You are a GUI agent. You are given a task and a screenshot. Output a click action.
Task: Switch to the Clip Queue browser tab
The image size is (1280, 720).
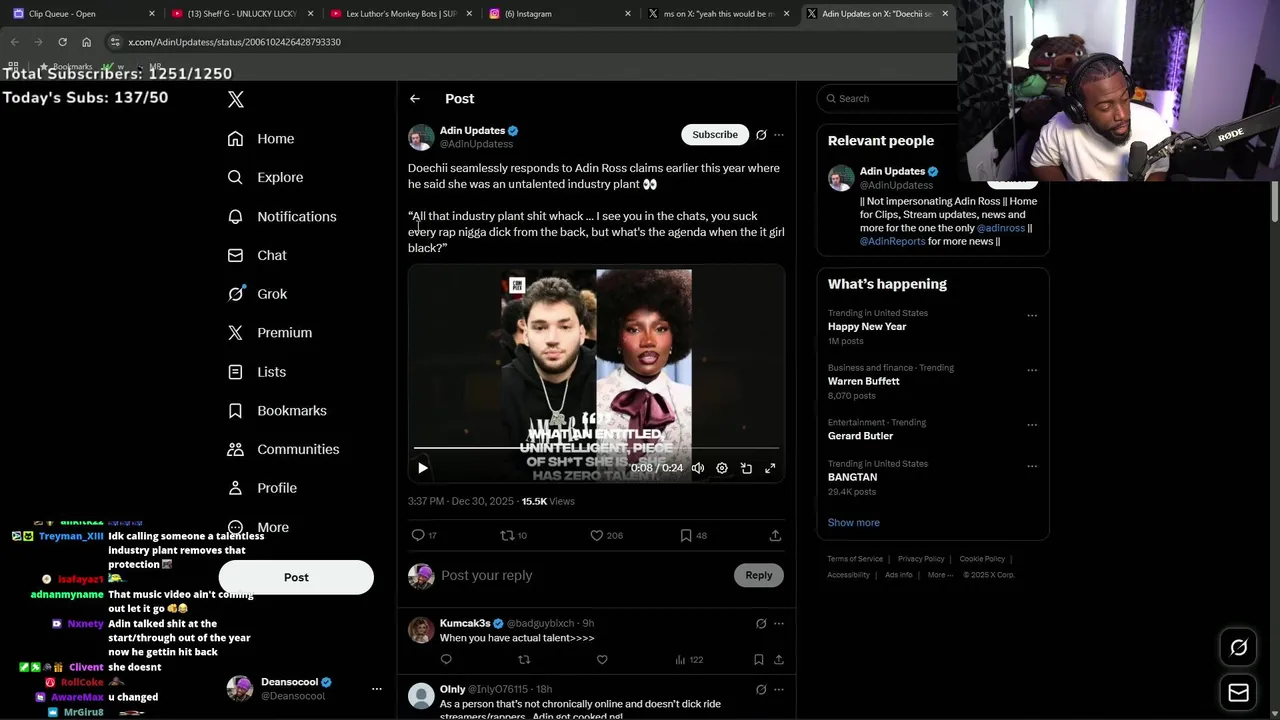pos(84,14)
